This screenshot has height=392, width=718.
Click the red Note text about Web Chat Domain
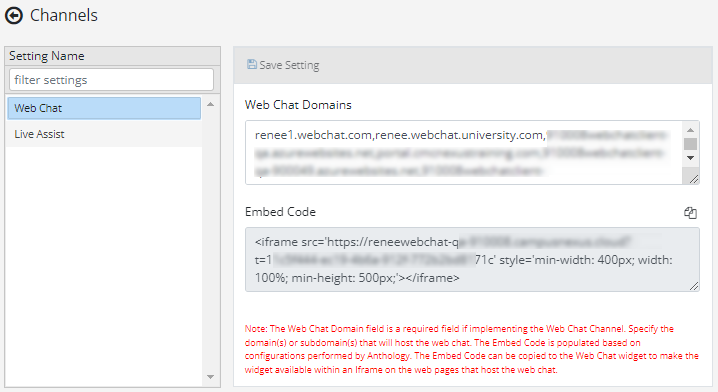click(472, 349)
